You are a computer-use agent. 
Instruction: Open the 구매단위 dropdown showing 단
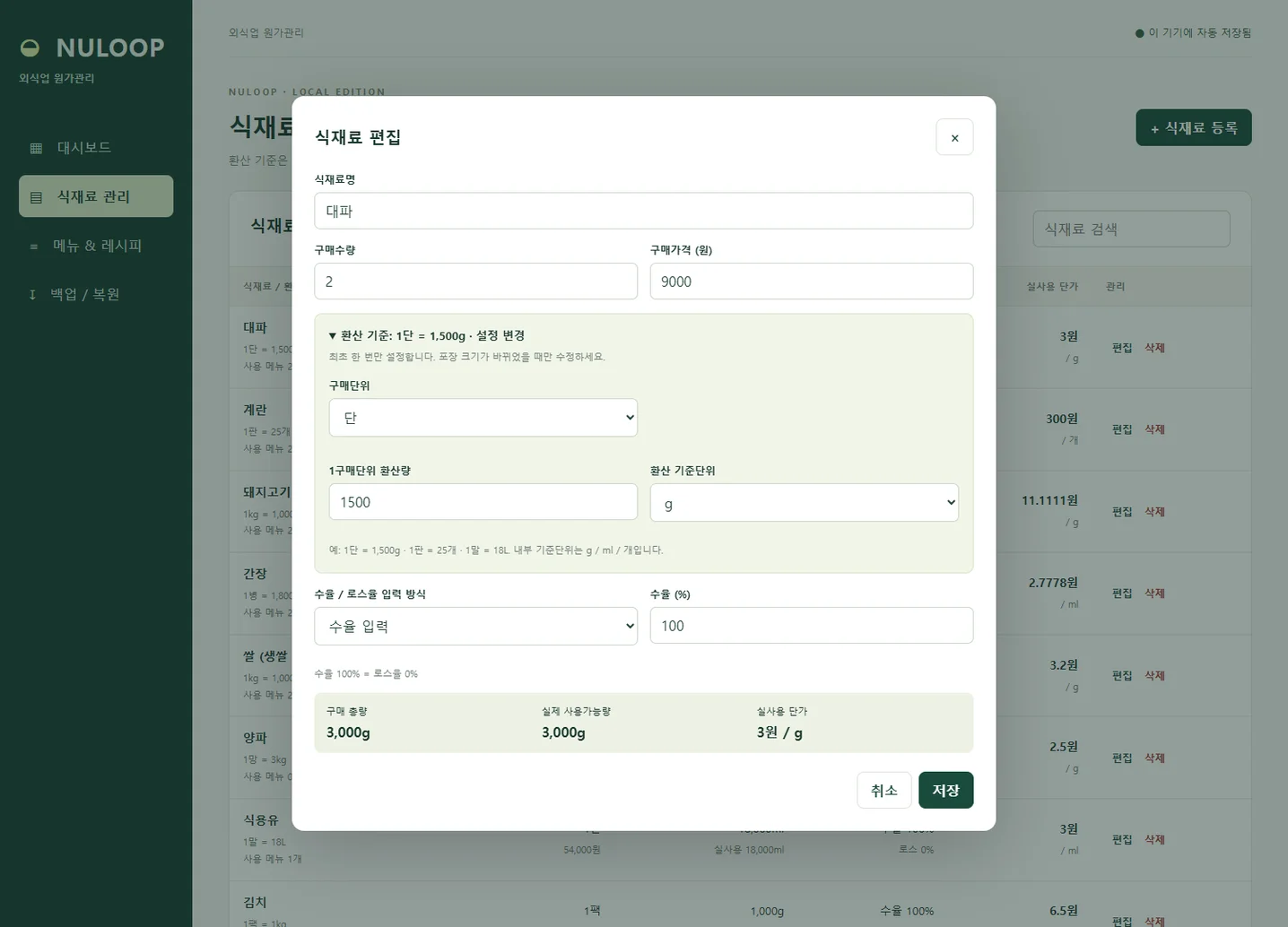483,418
